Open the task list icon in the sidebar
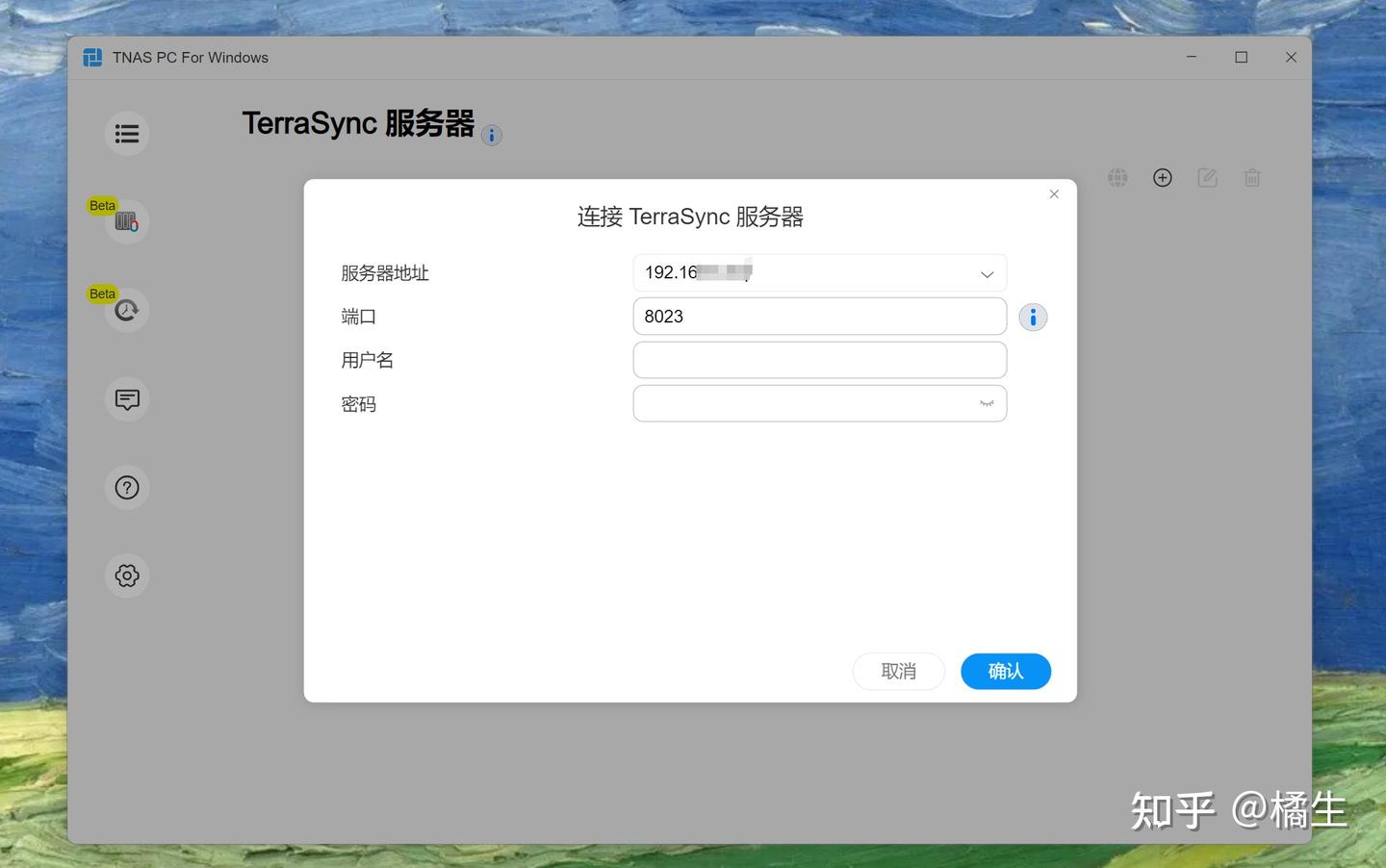 [127, 133]
